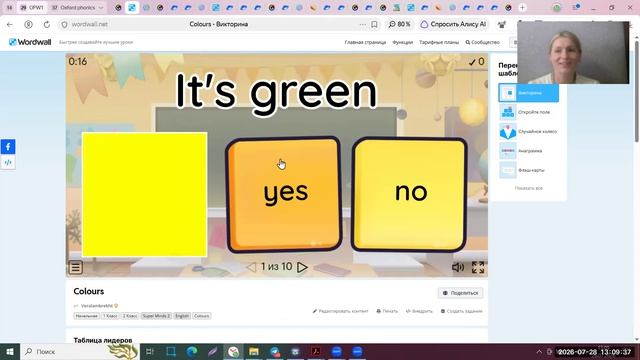
Task: Open the 80% page zoom indicator
Action: pos(399,24)
